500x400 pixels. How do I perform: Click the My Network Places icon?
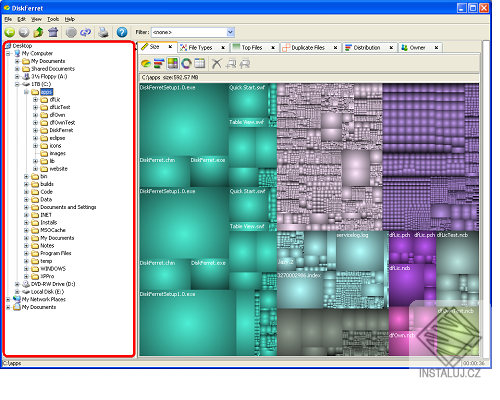17,299
